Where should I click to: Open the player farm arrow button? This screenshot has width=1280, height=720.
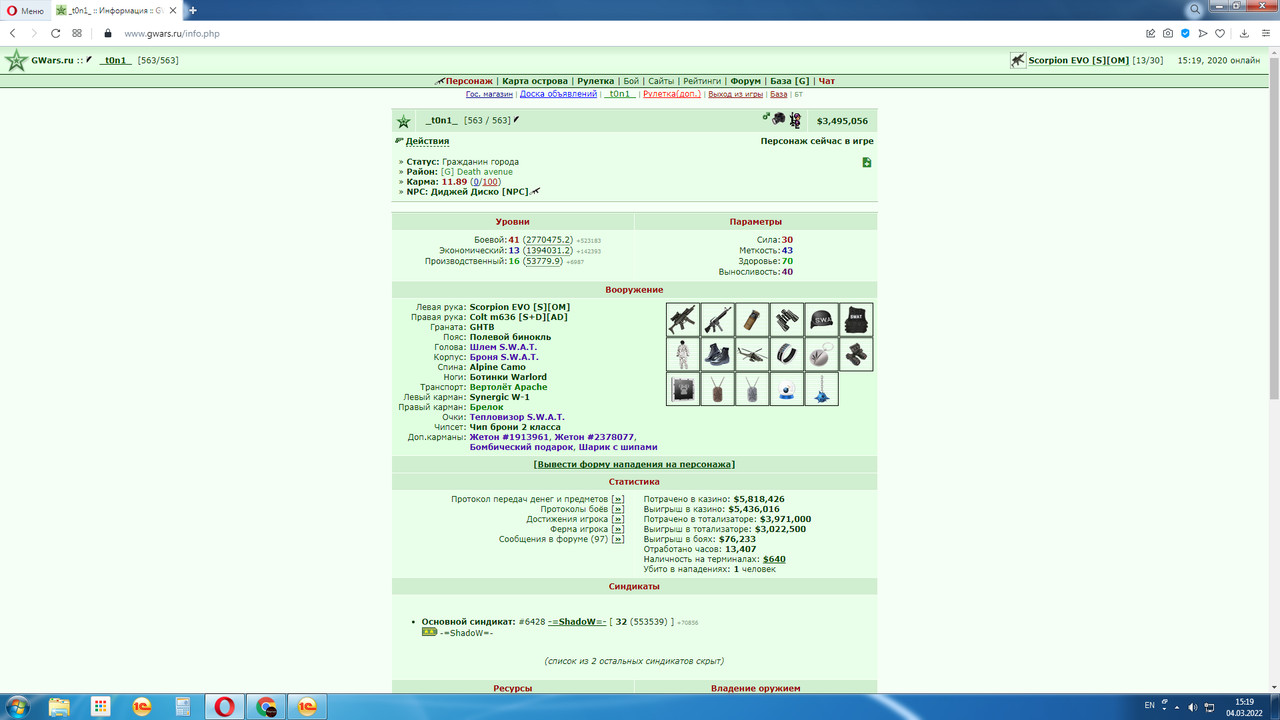coord(618,529)
